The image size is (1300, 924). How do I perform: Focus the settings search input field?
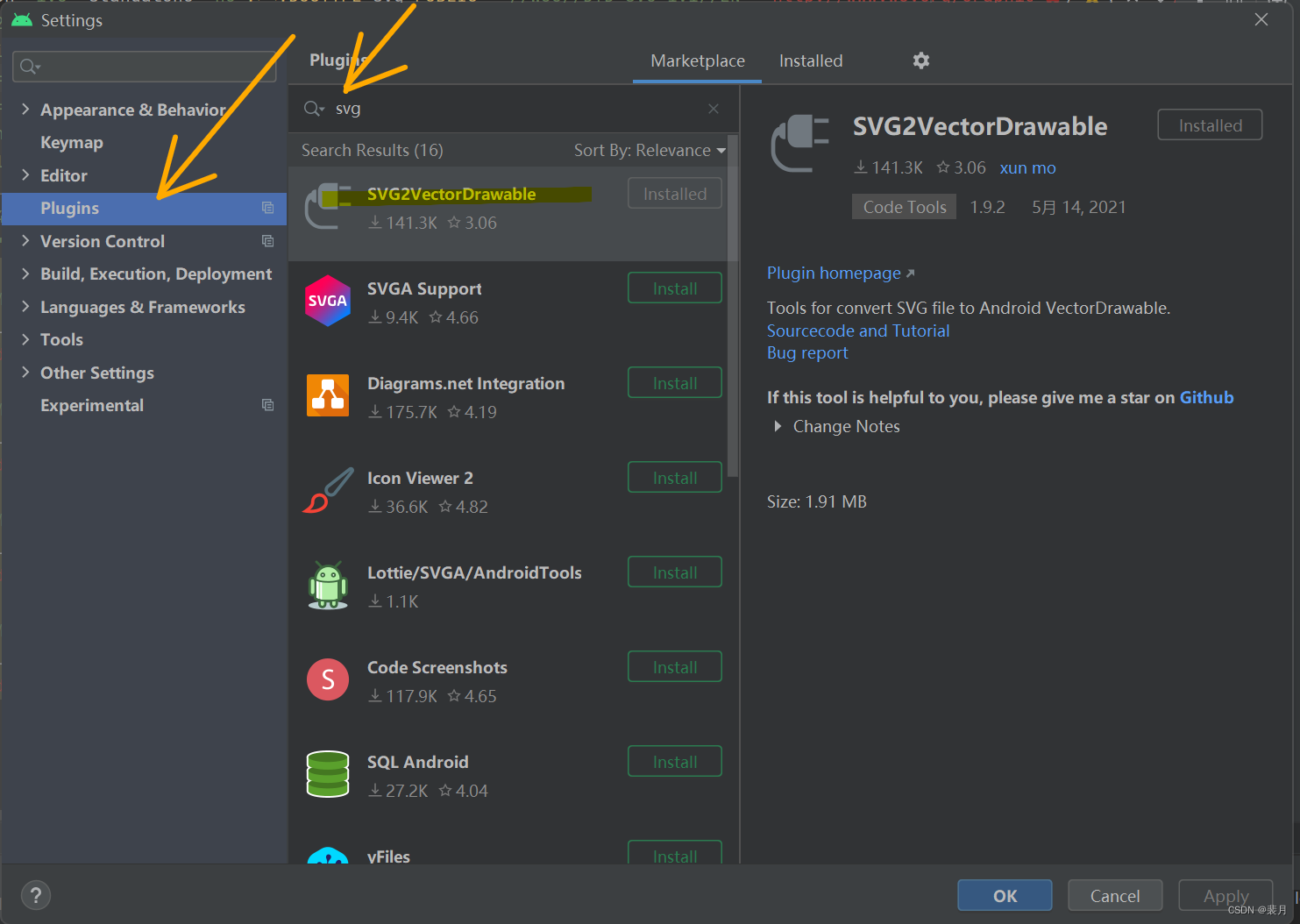click(x=145, y=67)
